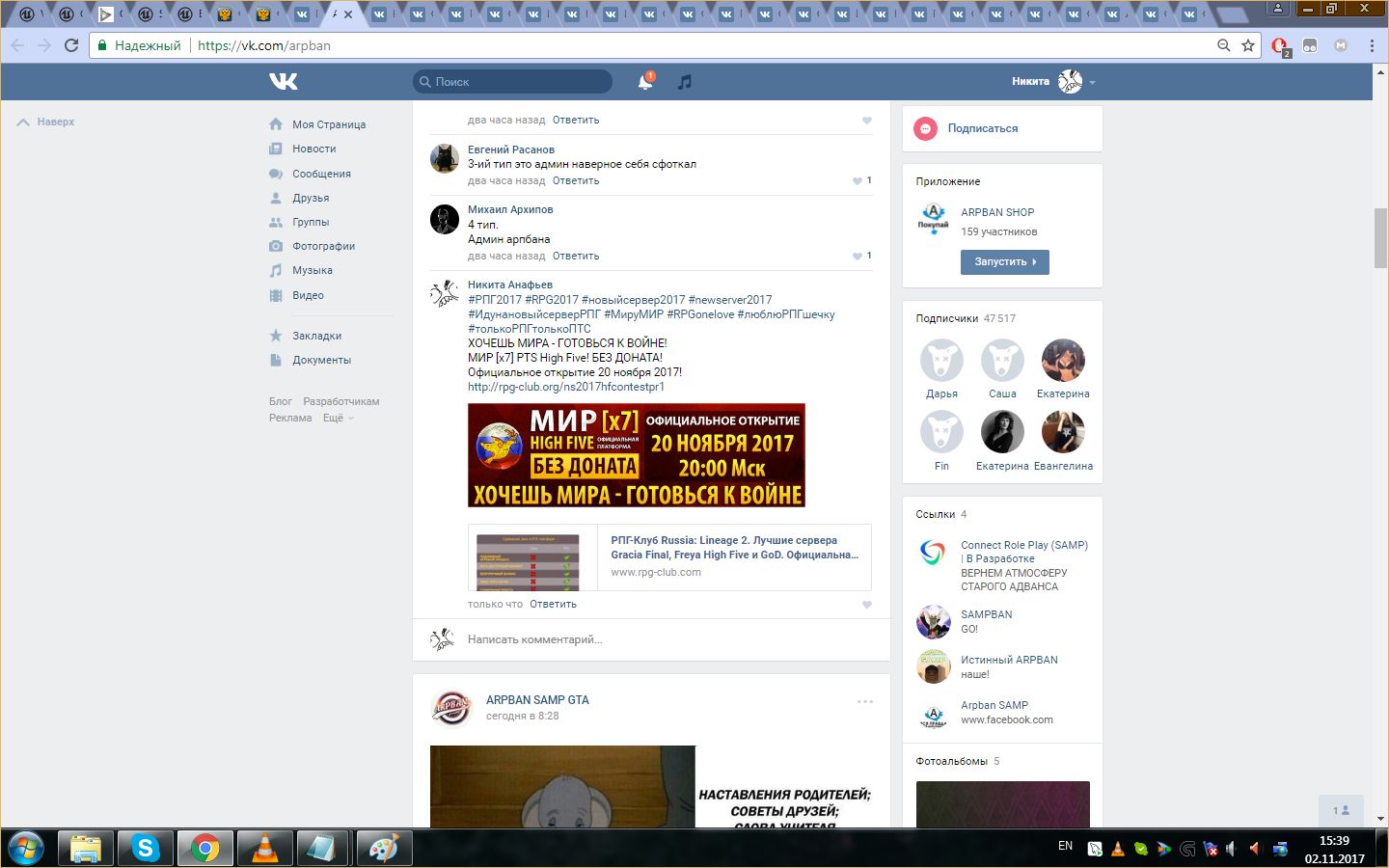Open VLC media player from the taskbar
This screenshot has width=1389, height=868.
tap(264, 849)
